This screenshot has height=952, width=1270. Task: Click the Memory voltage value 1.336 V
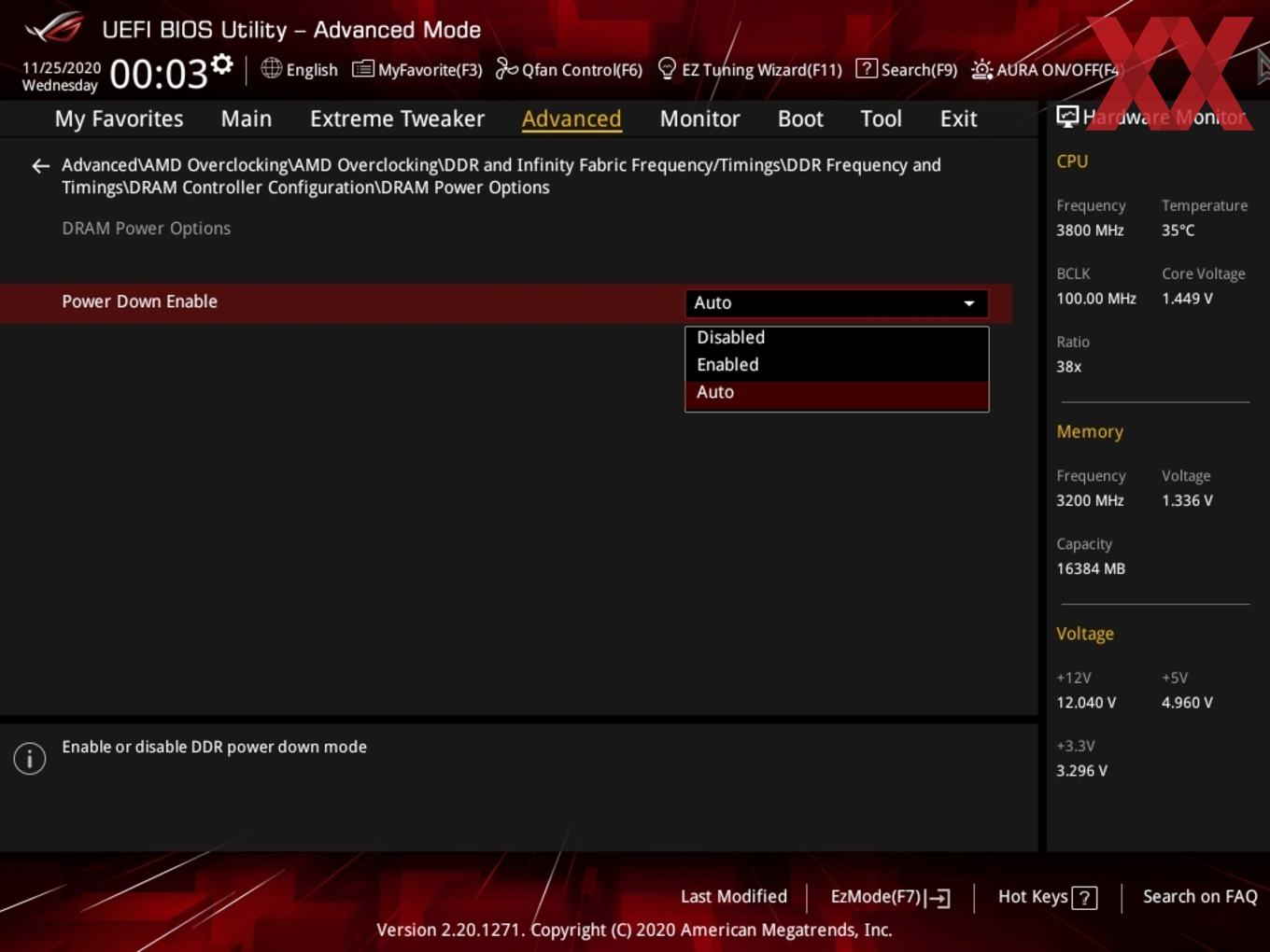(1187, 500)
